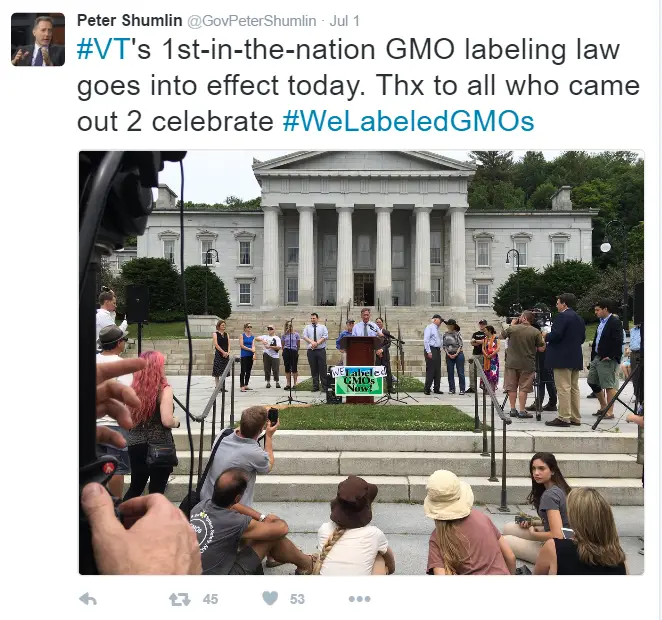
Task: Click Peter Shumlin's profile avatar
Action: click(38, 39)
